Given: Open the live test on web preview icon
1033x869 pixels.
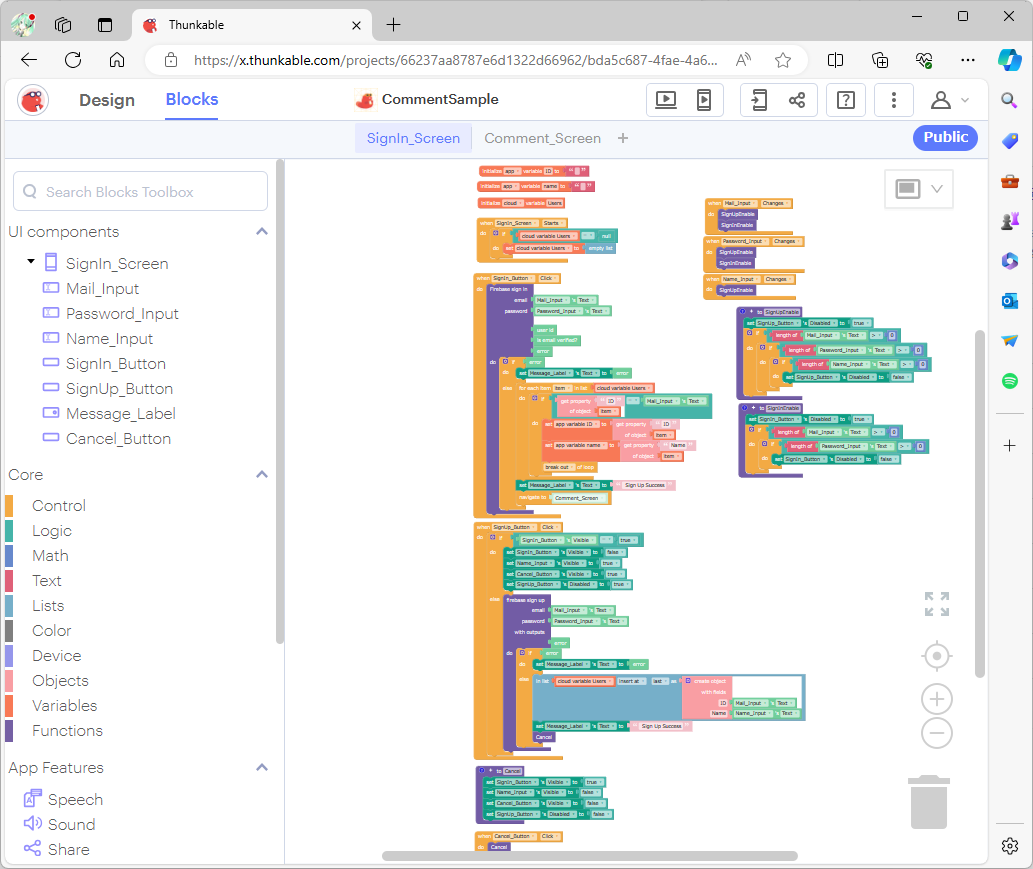Looking at the screenshot, I should click(666, 100).
